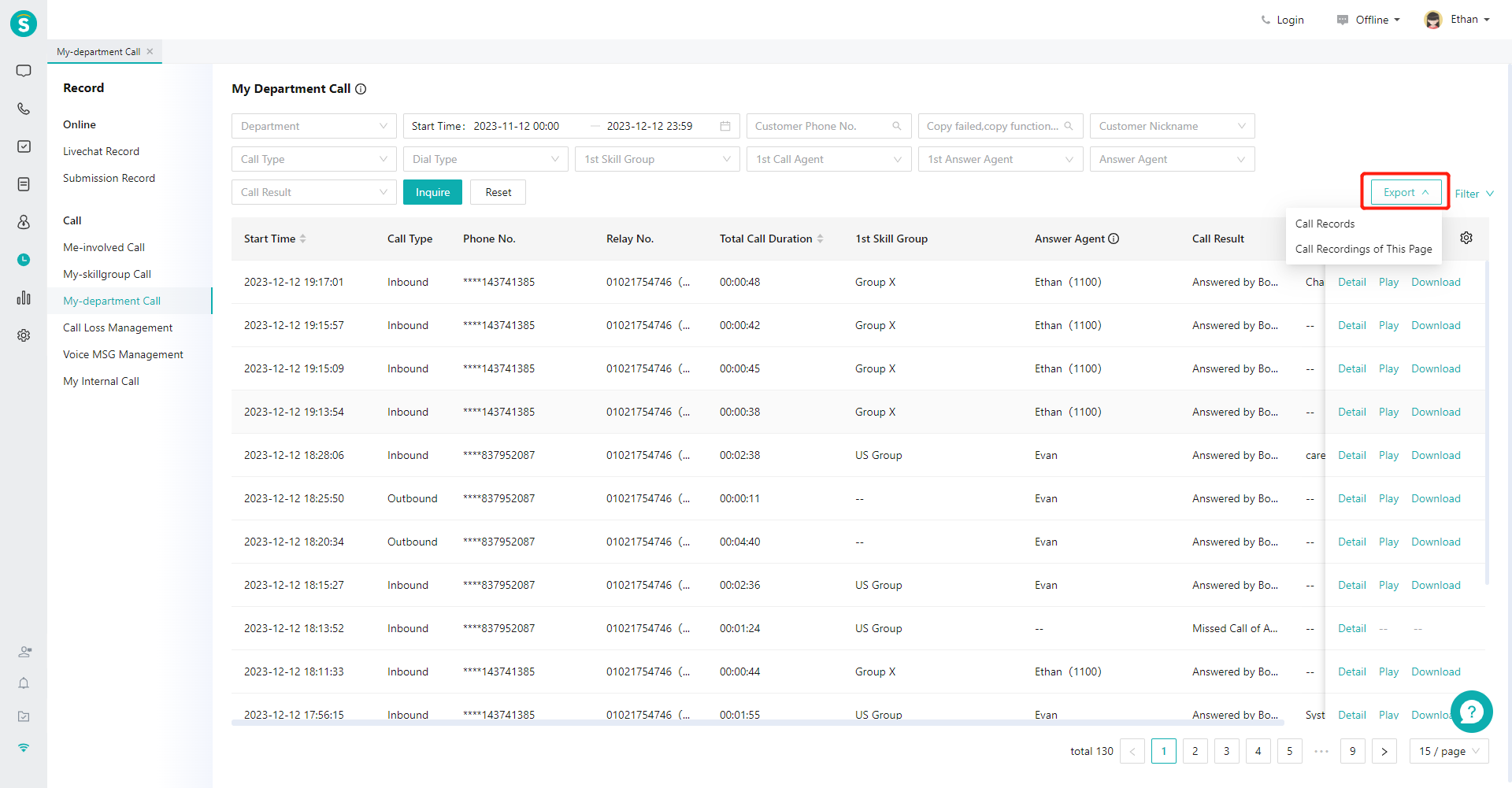The image size is (1512, 788).
Task: Click the horizontal scrollbar under the table
Action: [758, 723]
